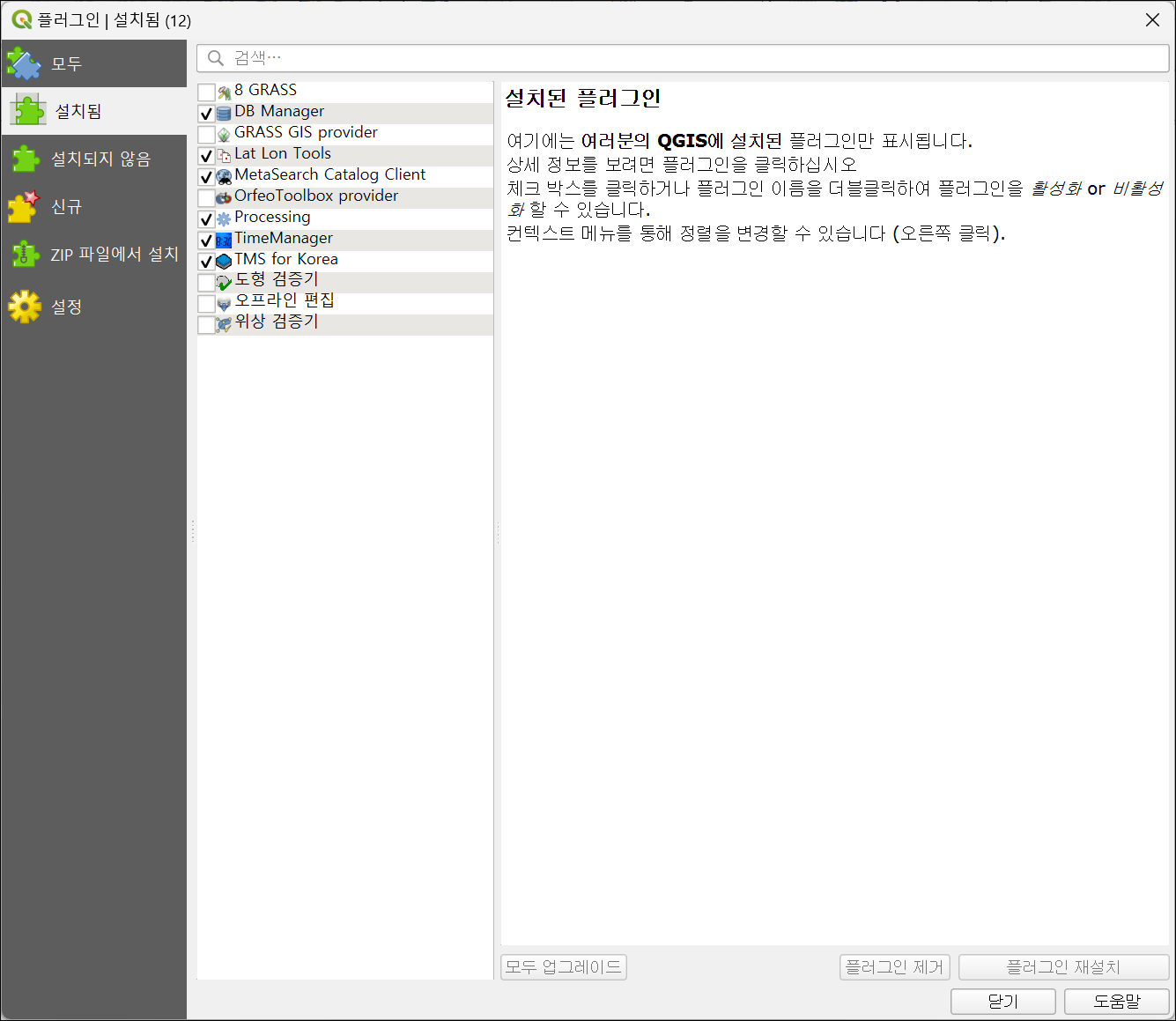The width and height of the screenshot is (1176, 1021).
Task: Enable GRASS GIS provider checkbox
Action: (x=207, y=135)
